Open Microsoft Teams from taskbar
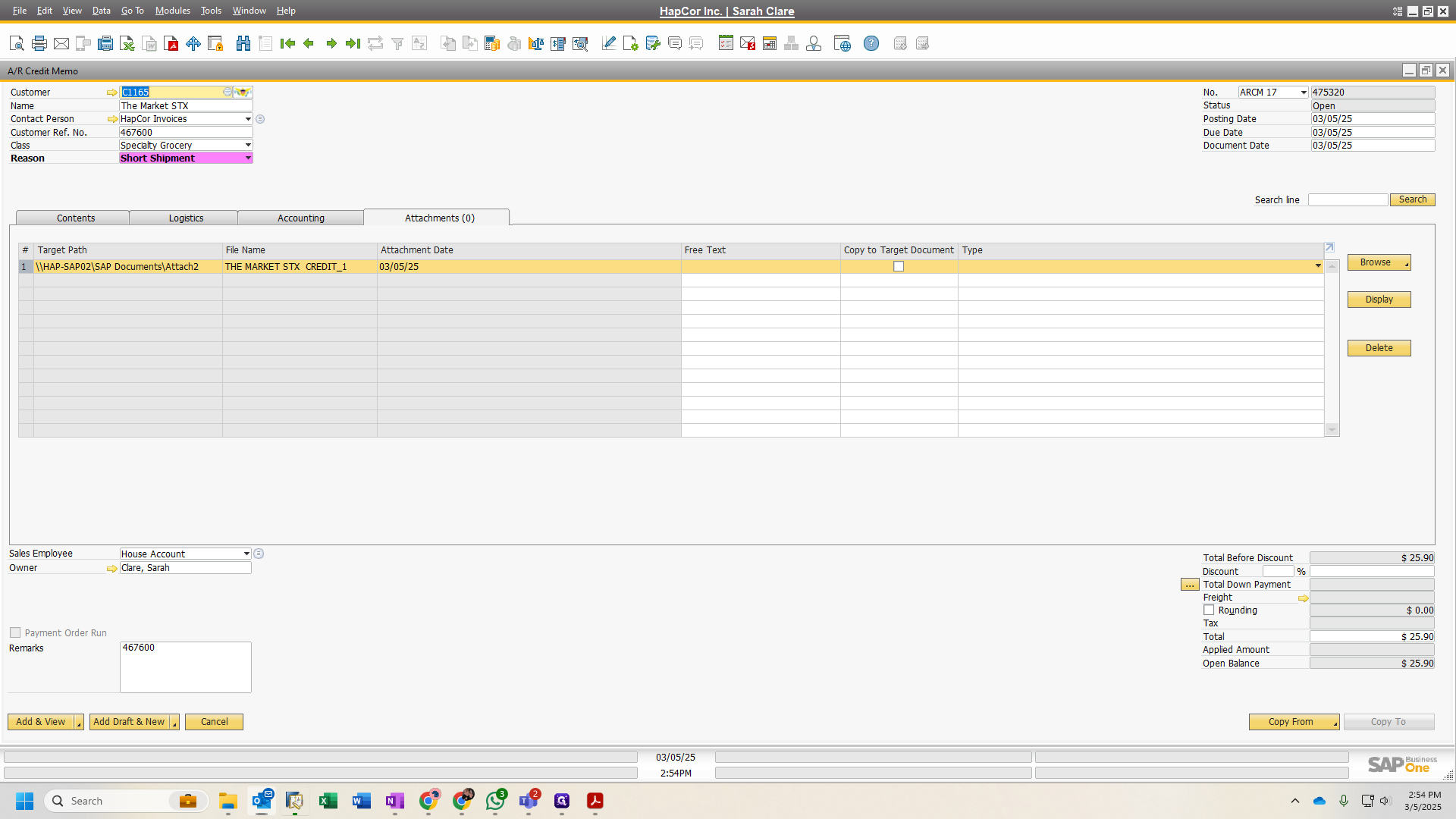The width and height of the screenshot is (1456, 819). pyautogui.click(x=529, y=801)
